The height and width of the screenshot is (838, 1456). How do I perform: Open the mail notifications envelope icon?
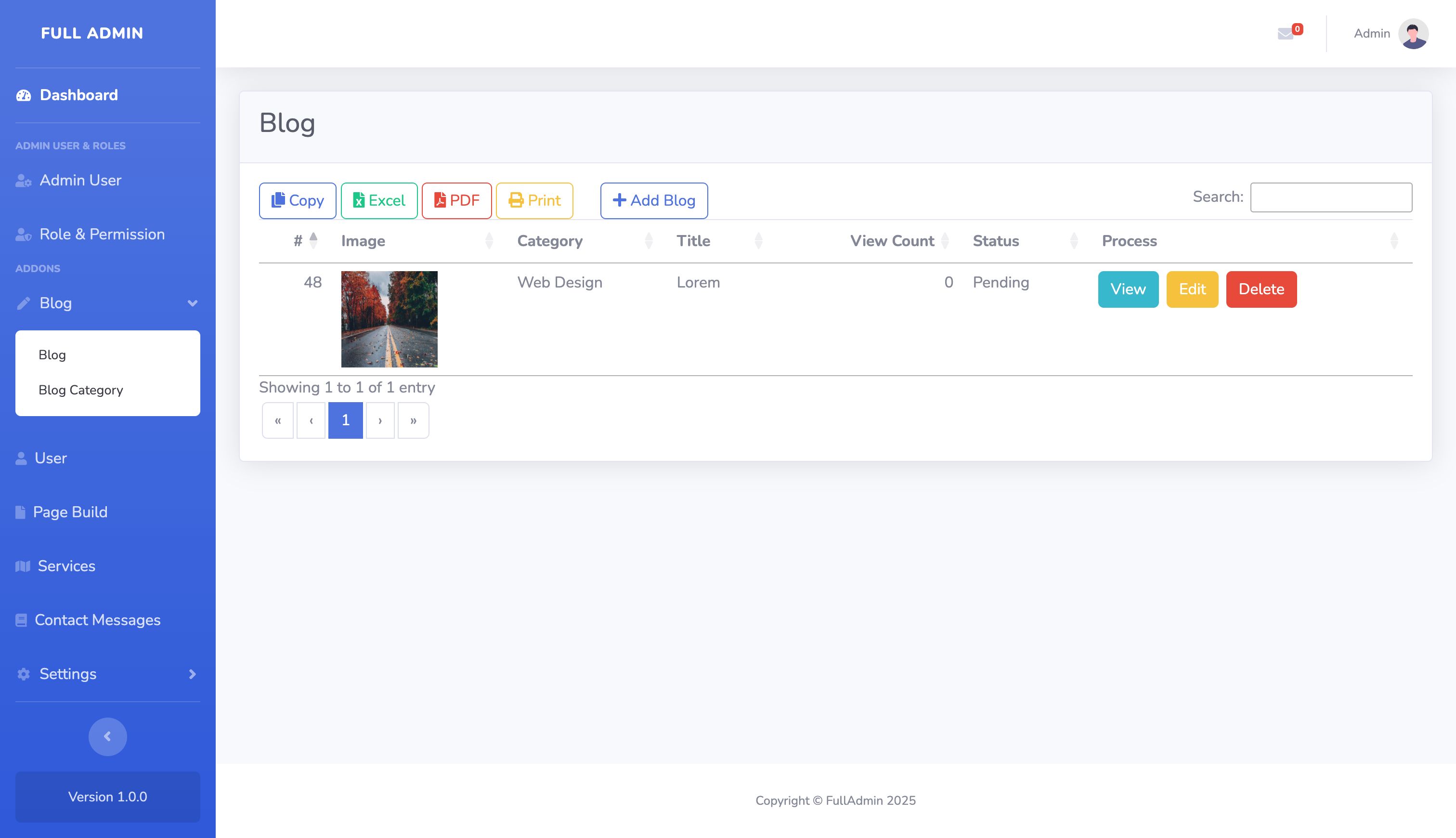coord(1286,34)
